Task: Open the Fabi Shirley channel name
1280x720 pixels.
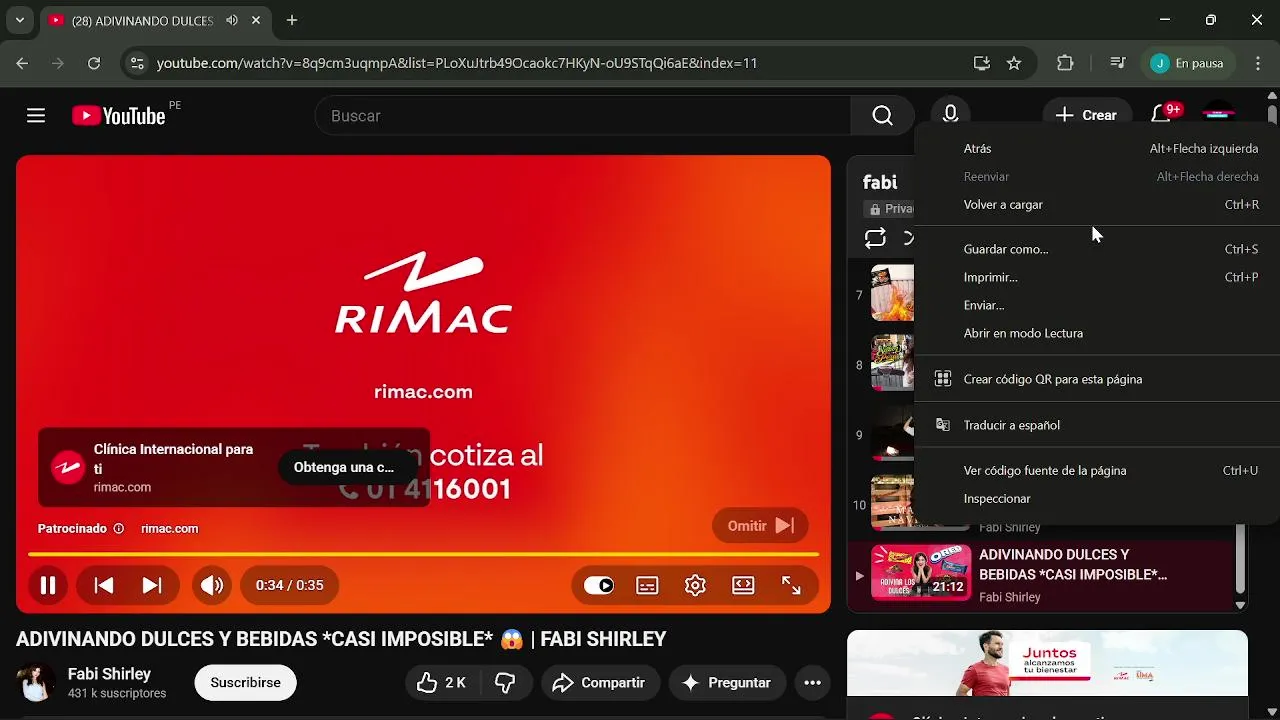Action: [x=109, y=674]
